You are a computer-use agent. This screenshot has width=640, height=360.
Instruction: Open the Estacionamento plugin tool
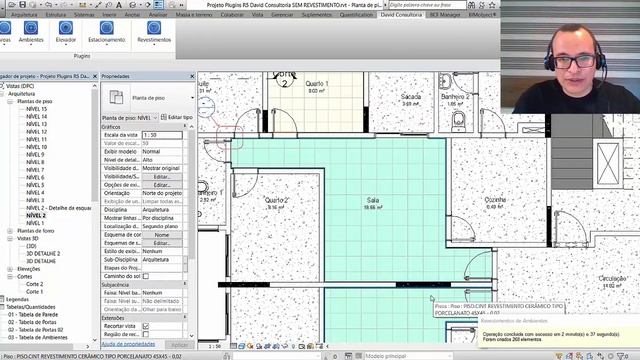[x=107, y=31]
